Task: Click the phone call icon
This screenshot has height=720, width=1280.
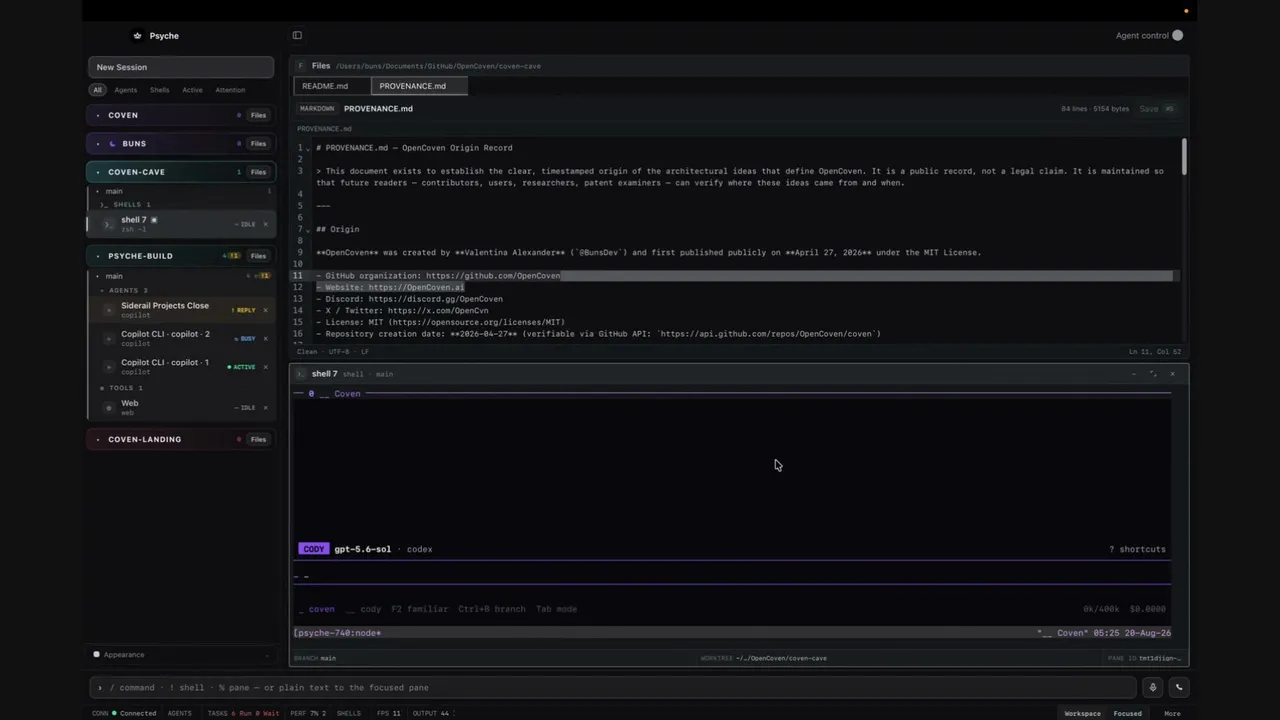Action: pos(1179,687)
